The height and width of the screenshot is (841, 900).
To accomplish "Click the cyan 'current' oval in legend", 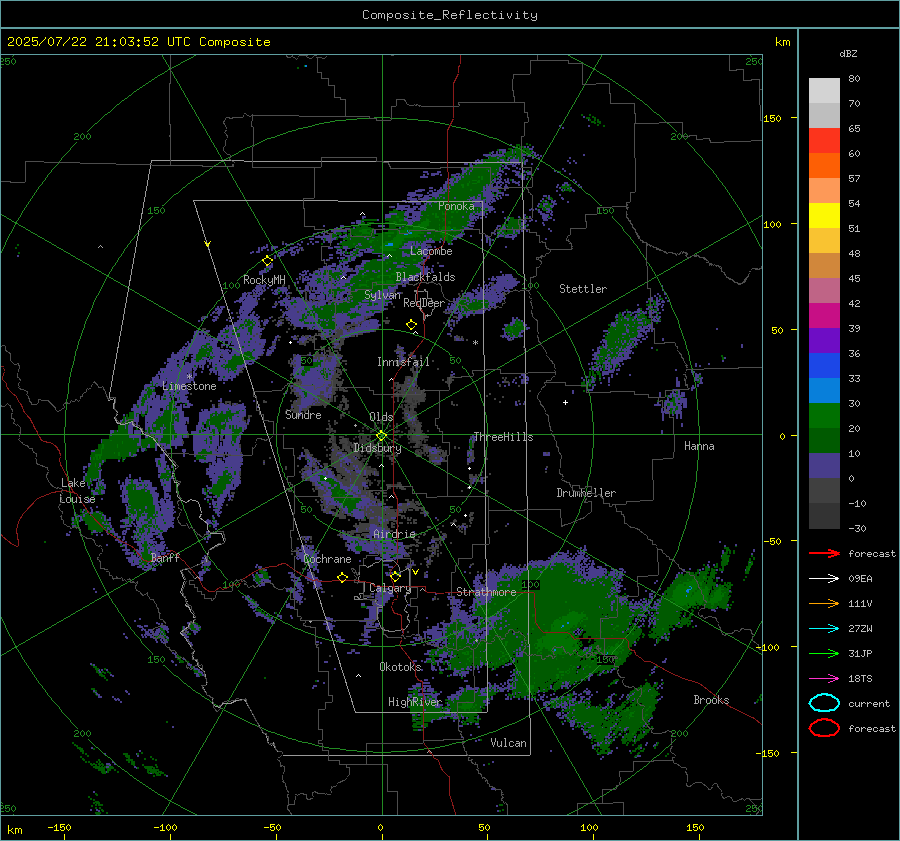I will (x=824, y=703).
